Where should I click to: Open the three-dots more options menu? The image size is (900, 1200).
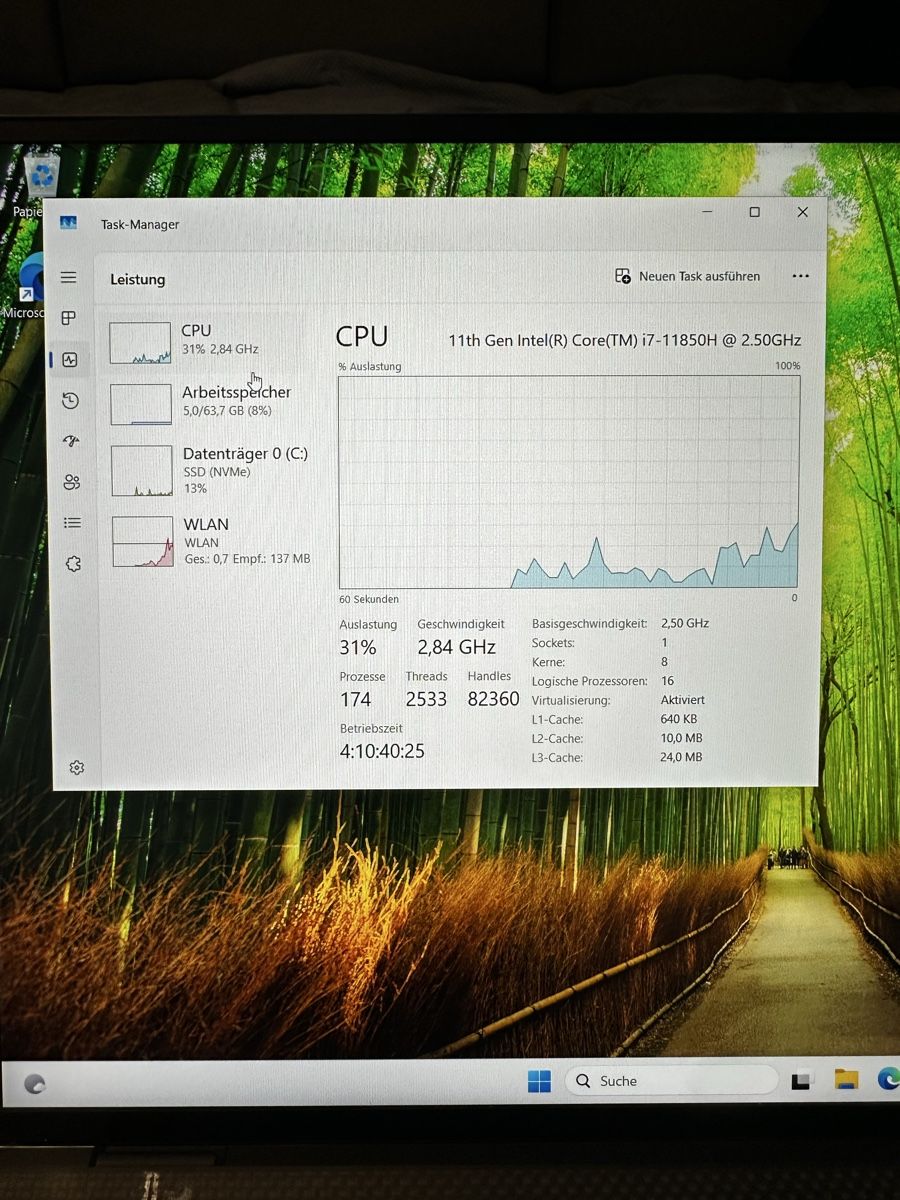800,276
